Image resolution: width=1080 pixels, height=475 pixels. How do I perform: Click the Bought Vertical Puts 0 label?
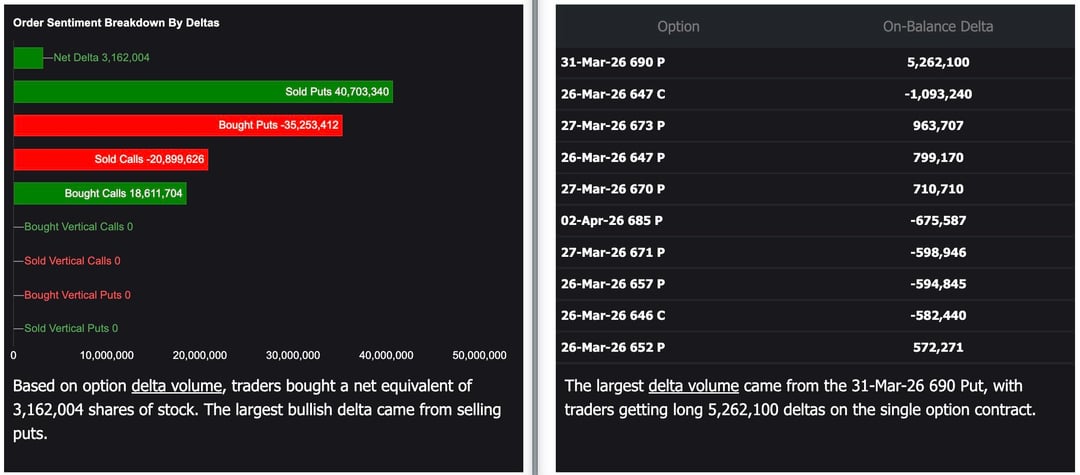pos(77,295)
